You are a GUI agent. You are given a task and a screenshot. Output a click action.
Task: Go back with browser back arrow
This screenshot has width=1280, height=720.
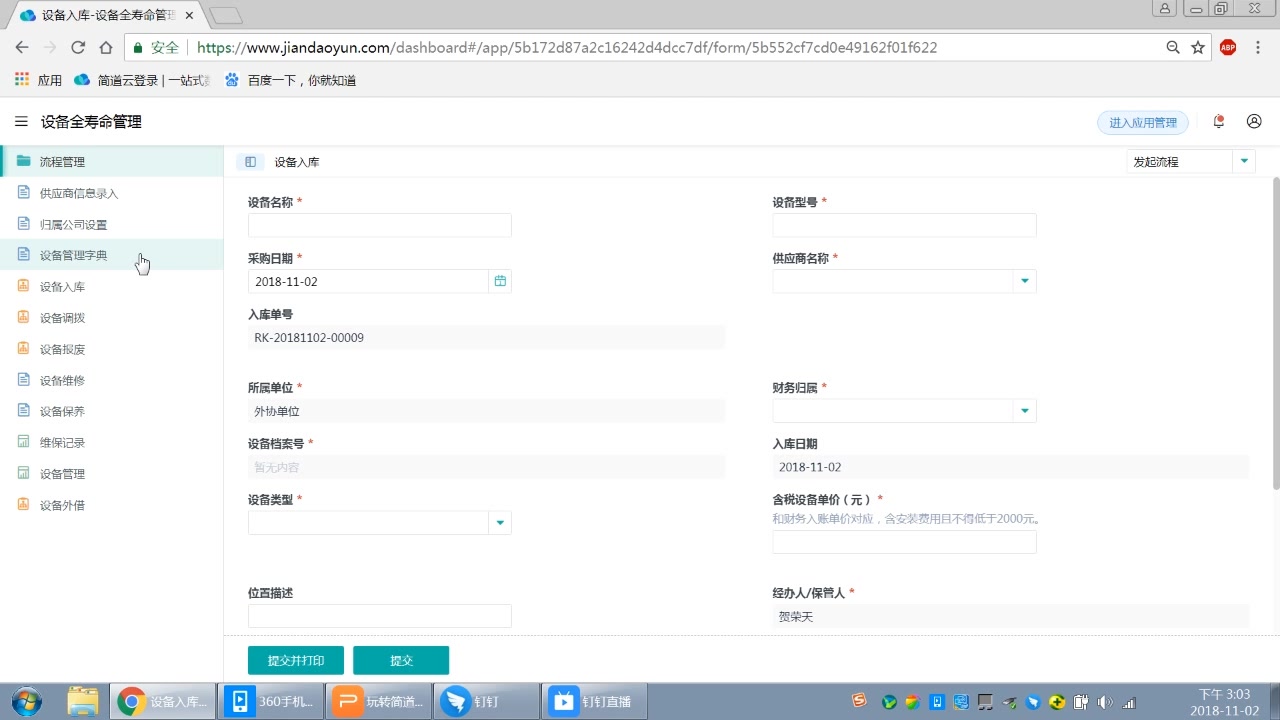(22, 47)
